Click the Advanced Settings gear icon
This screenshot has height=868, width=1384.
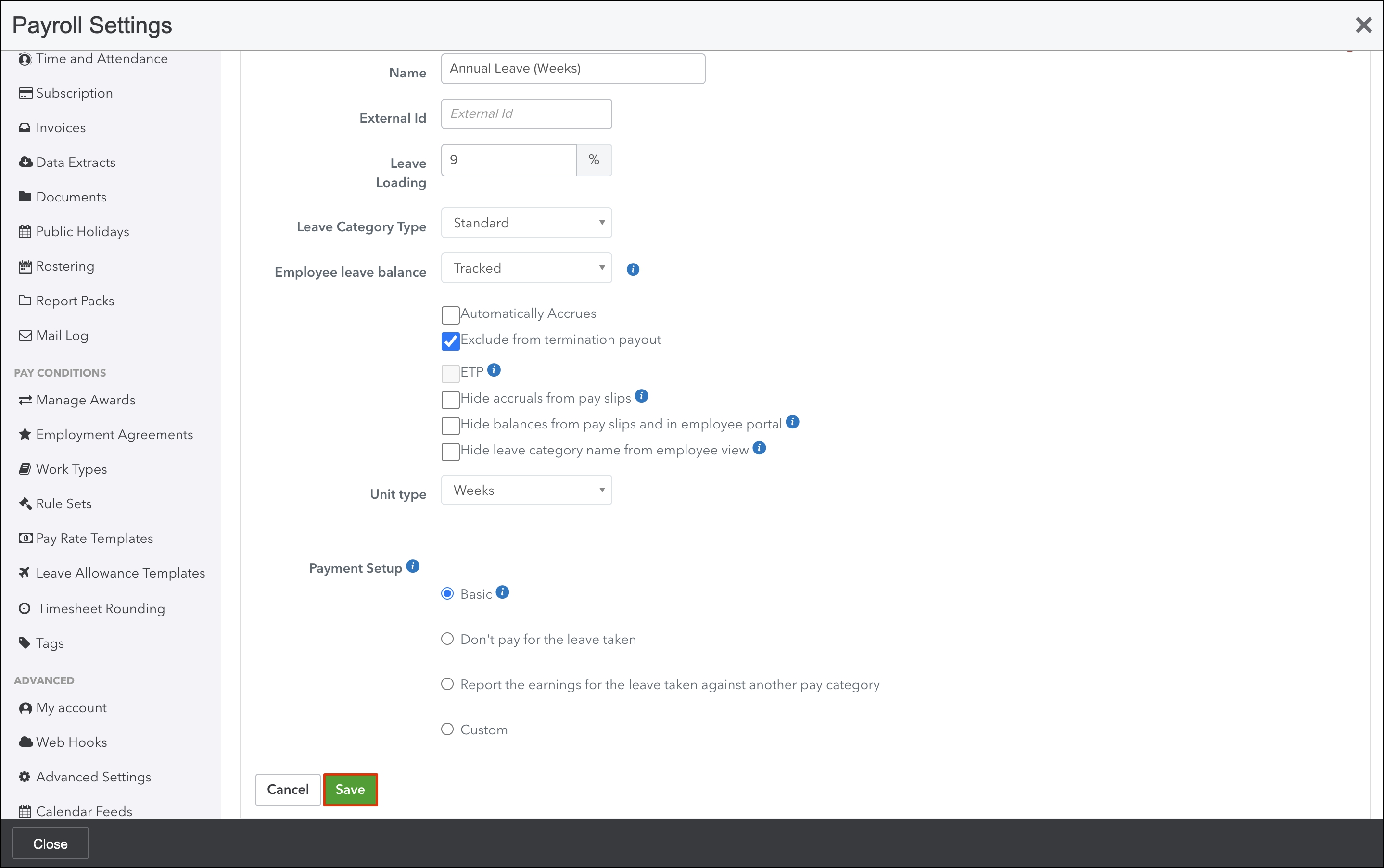coord(25,777)
